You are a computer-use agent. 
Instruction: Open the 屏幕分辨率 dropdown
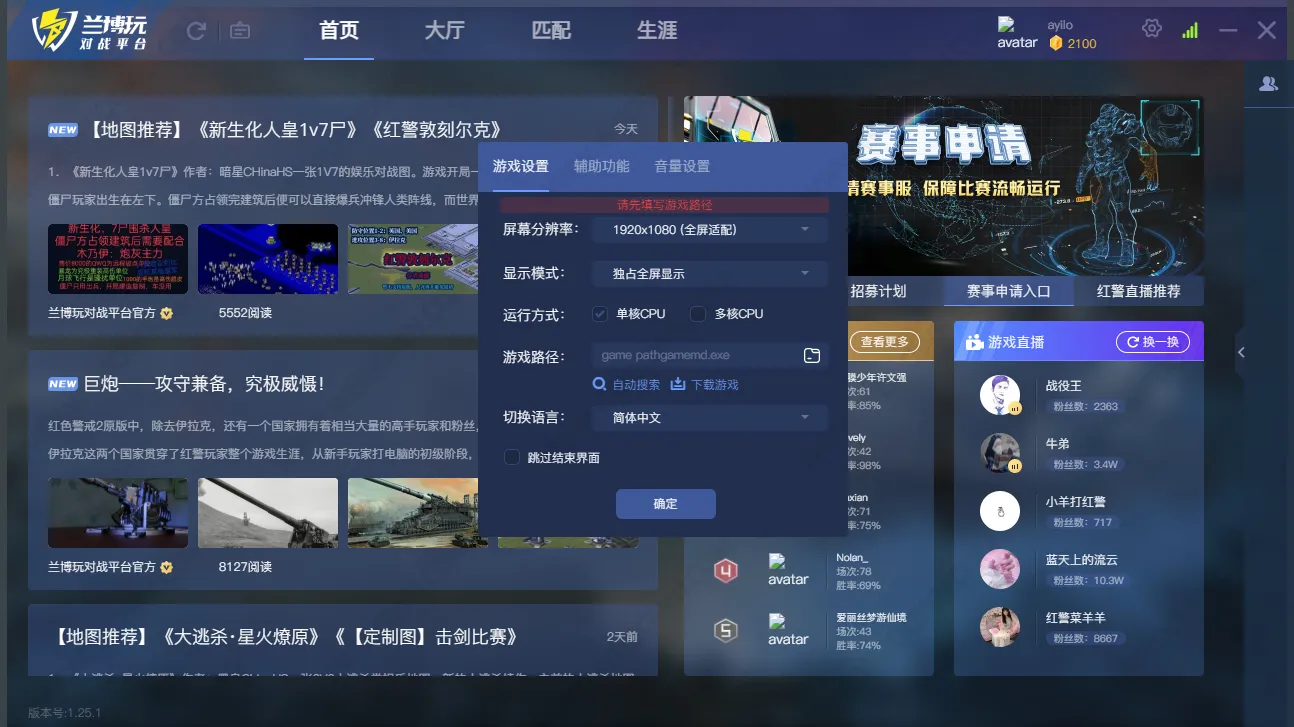[x=708, y=230]
